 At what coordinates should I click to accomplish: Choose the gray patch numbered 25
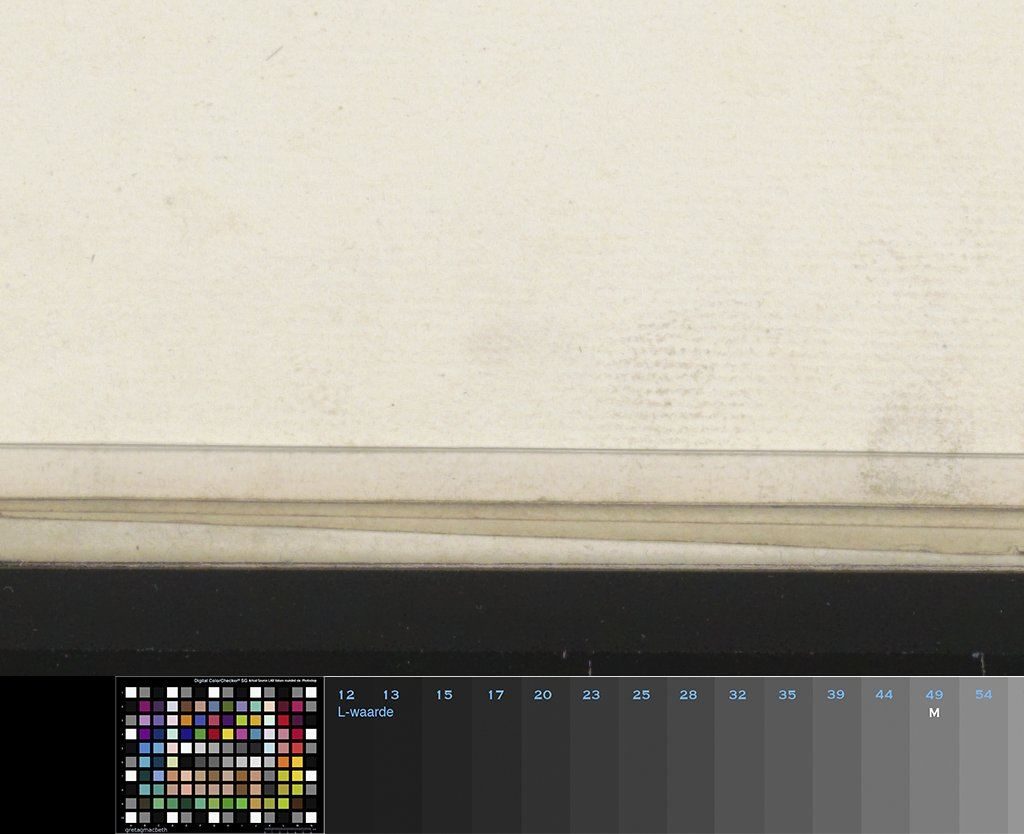(642, 760)
